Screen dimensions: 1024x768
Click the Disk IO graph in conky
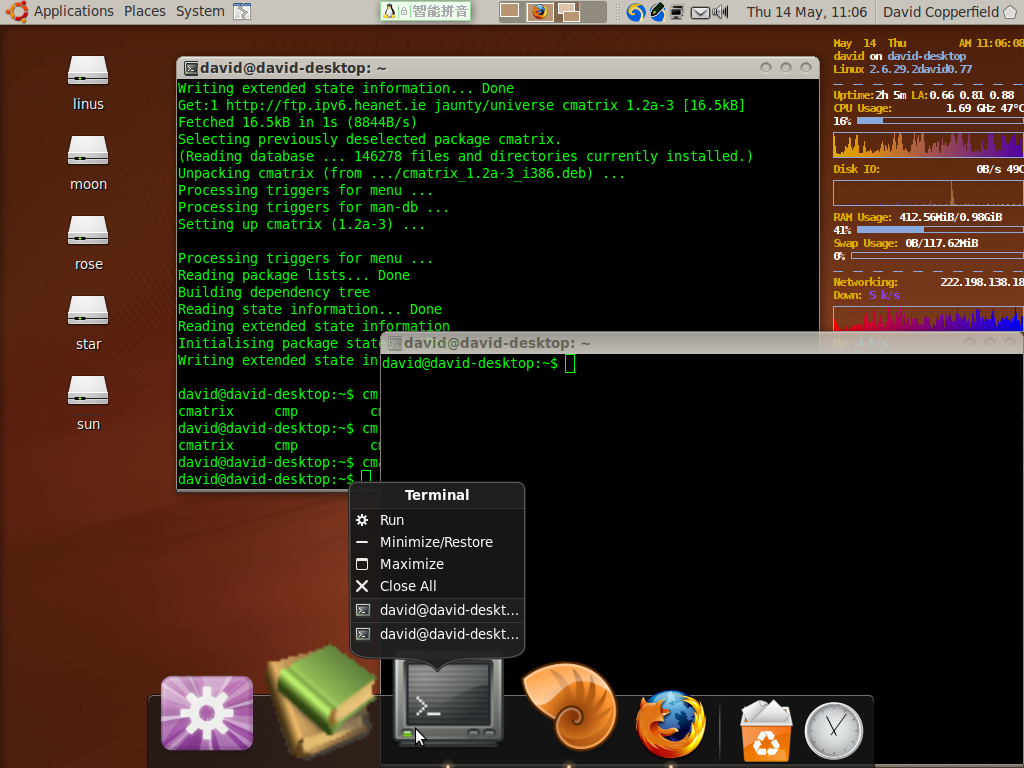[x=928, y=193]
